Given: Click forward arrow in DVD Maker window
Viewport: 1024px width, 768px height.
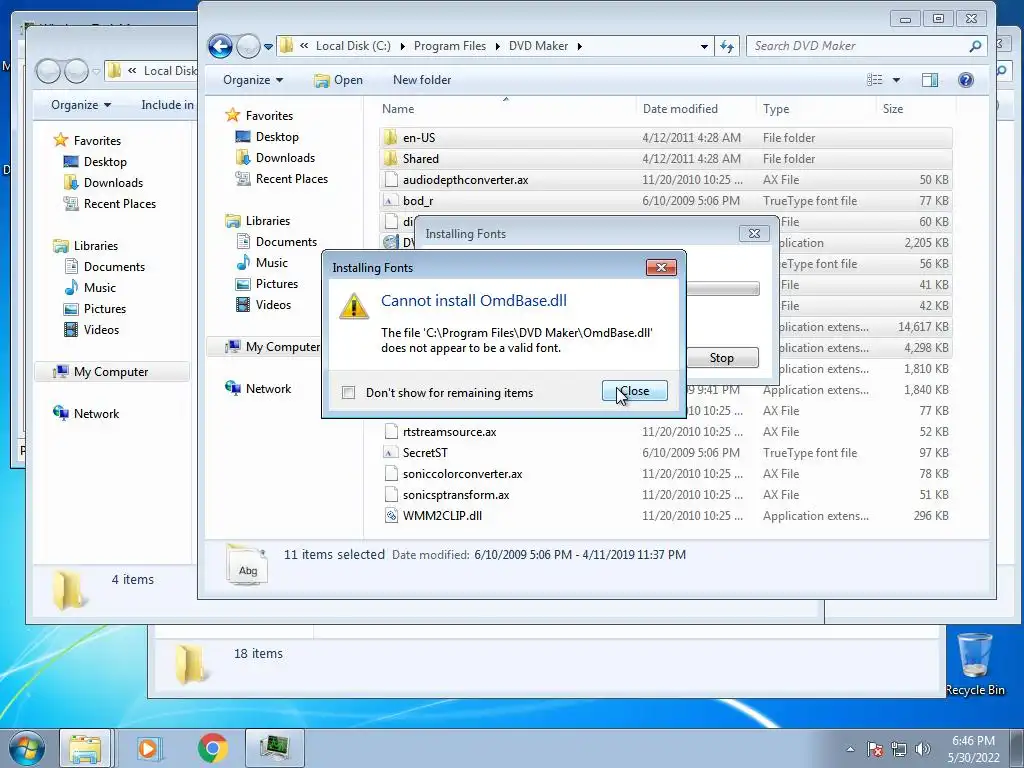Looking at the screenshot, I should (248, 46).
